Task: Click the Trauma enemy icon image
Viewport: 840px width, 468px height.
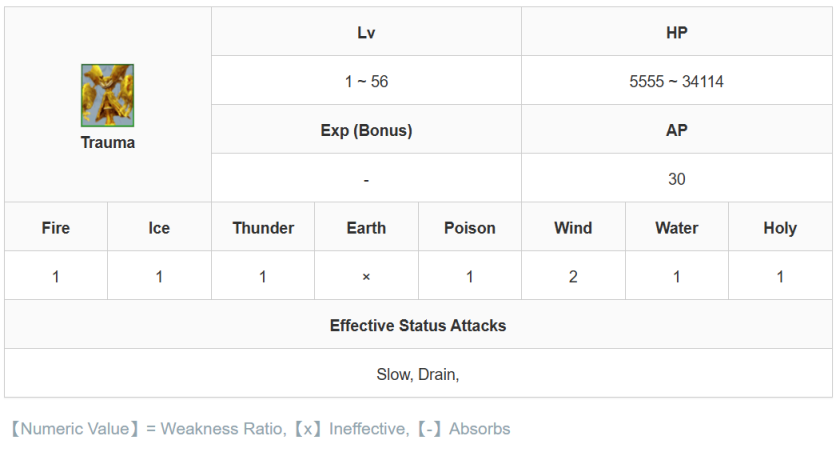Action: tap(108, 96)
